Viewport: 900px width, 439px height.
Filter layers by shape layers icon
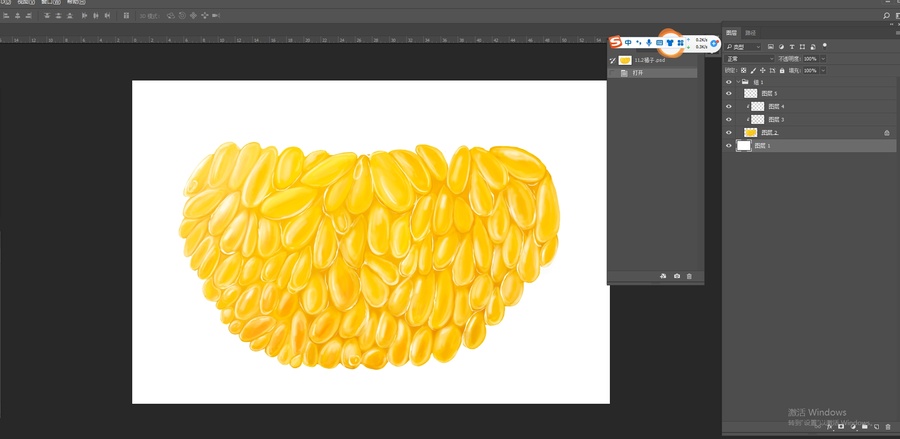tap(802, 46)
